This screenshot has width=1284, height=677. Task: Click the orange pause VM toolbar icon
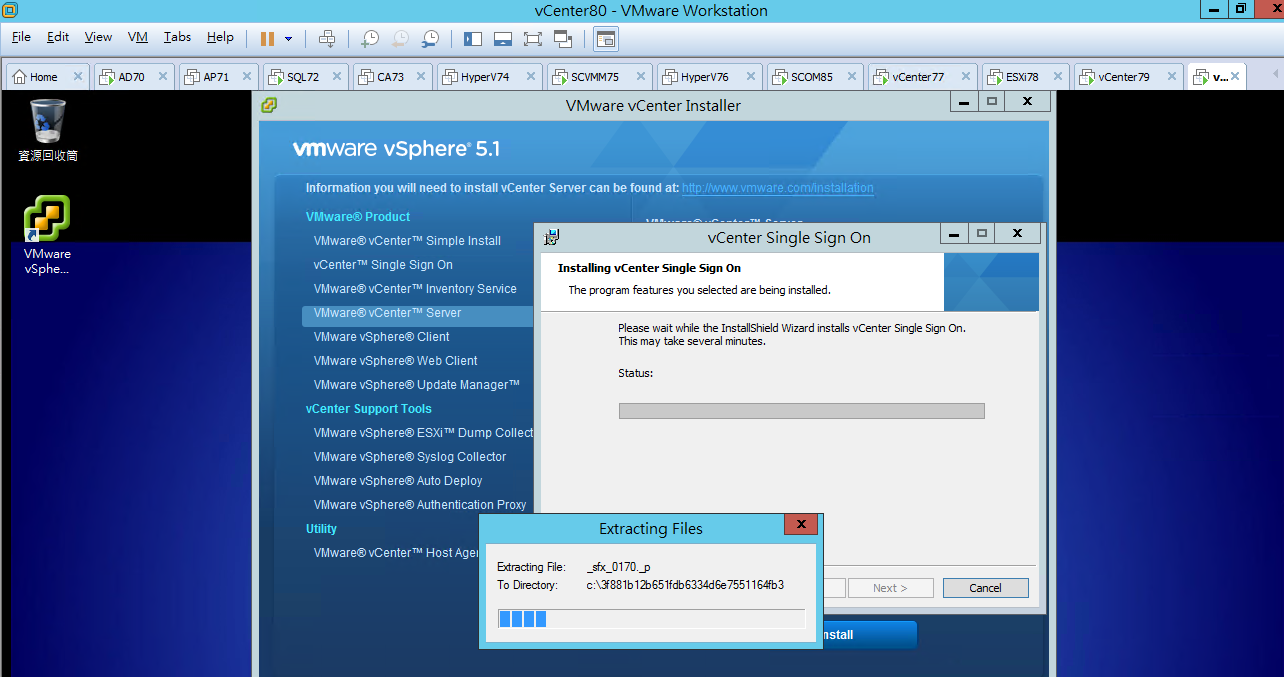(267, 39)
